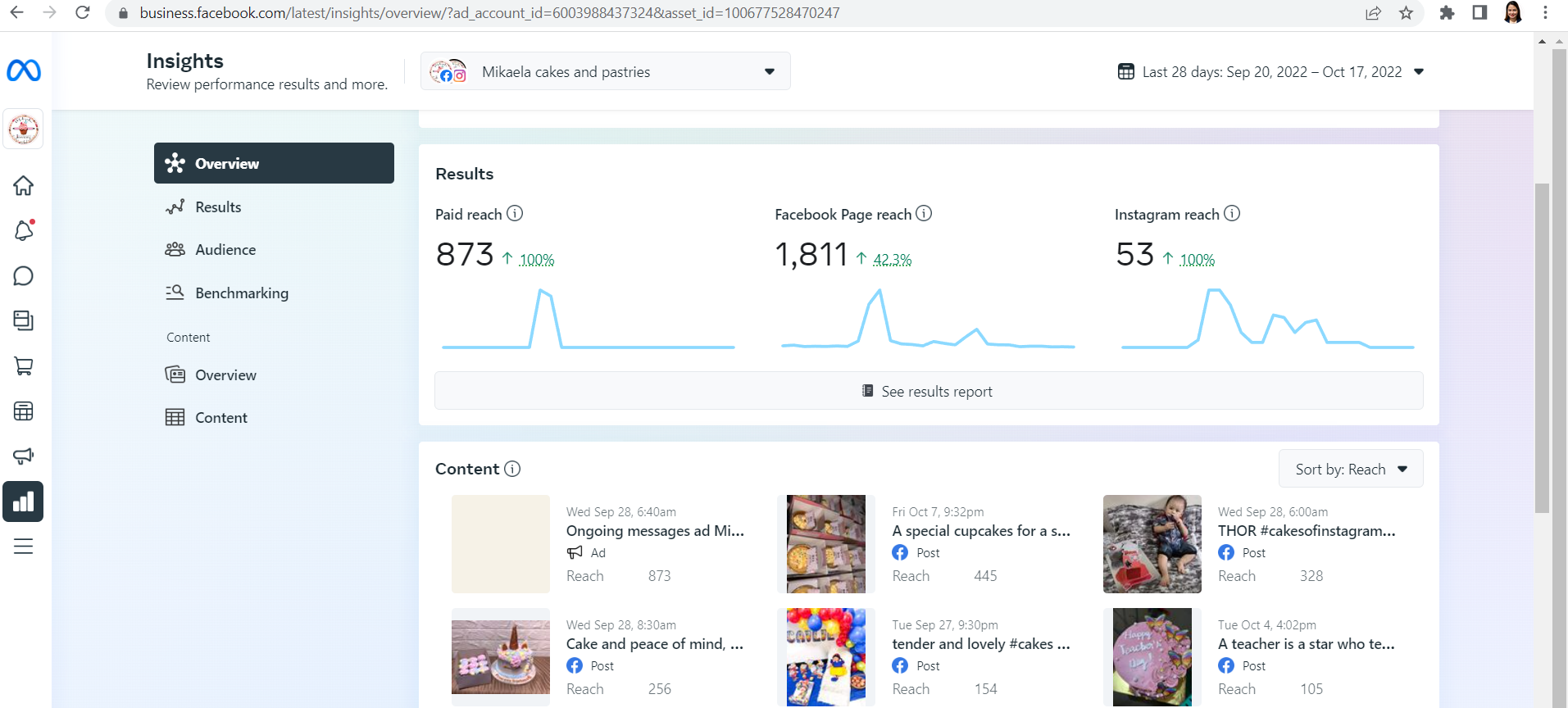This screenshot has height=708, width=1568.
Task: Click the See results report button
Action: point(929,391)
